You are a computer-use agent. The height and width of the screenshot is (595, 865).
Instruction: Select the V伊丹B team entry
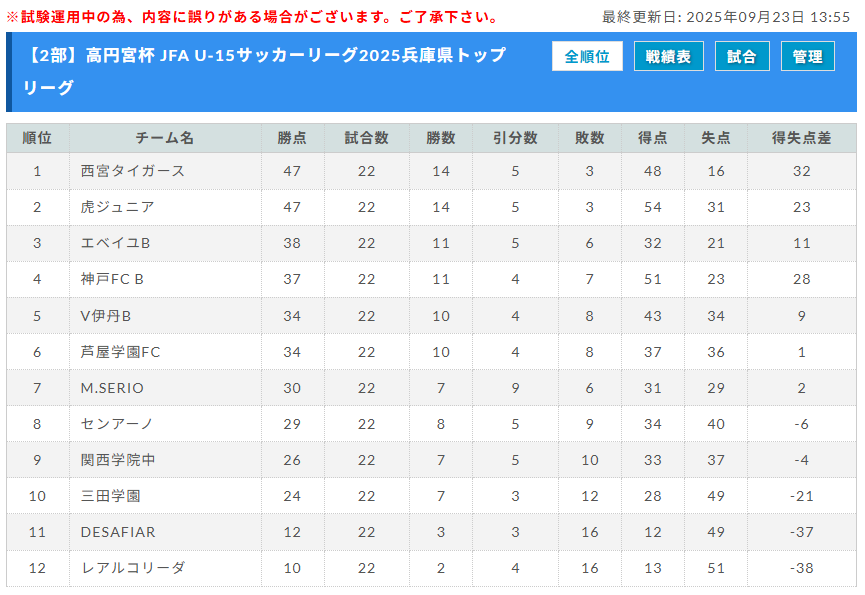106,316
